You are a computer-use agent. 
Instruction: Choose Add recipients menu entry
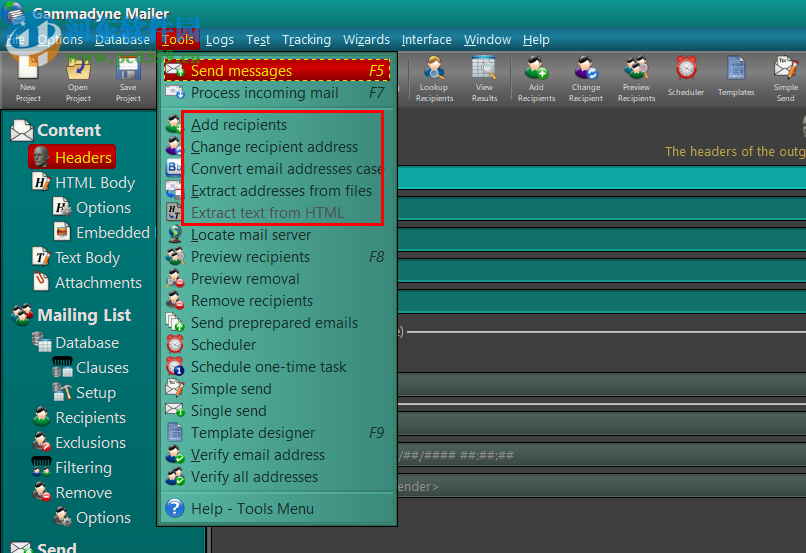tap(277, 124)
